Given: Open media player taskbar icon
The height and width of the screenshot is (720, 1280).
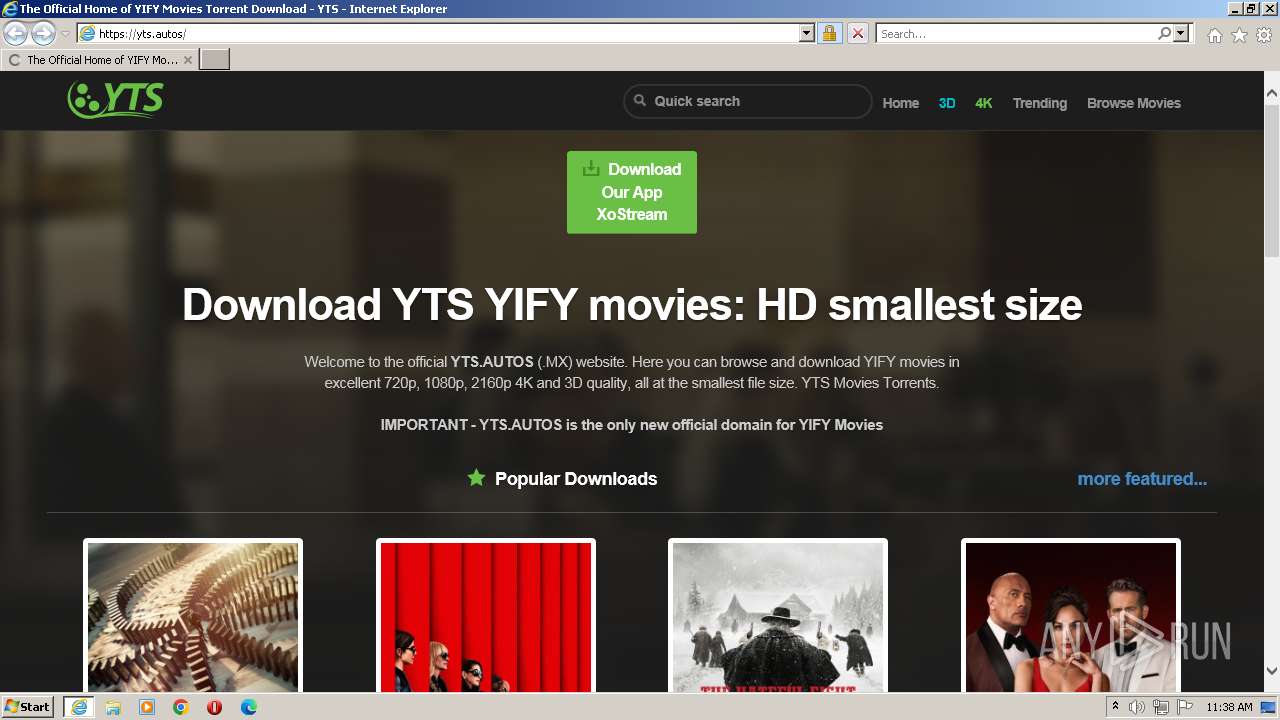Looking at the screenshot, I should (147, 707).
